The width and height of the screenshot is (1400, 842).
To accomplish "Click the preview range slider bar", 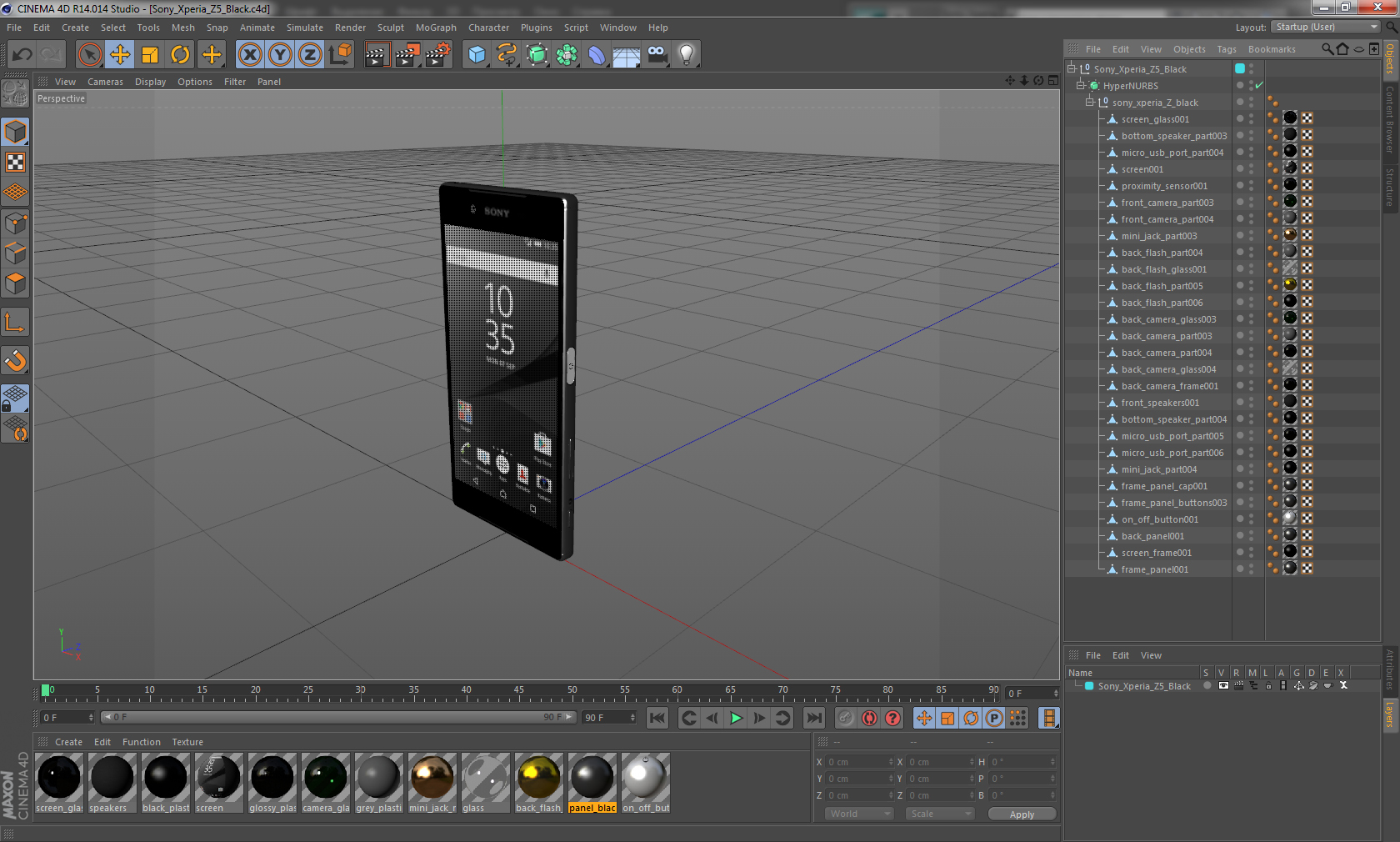I will pos(338,717).
